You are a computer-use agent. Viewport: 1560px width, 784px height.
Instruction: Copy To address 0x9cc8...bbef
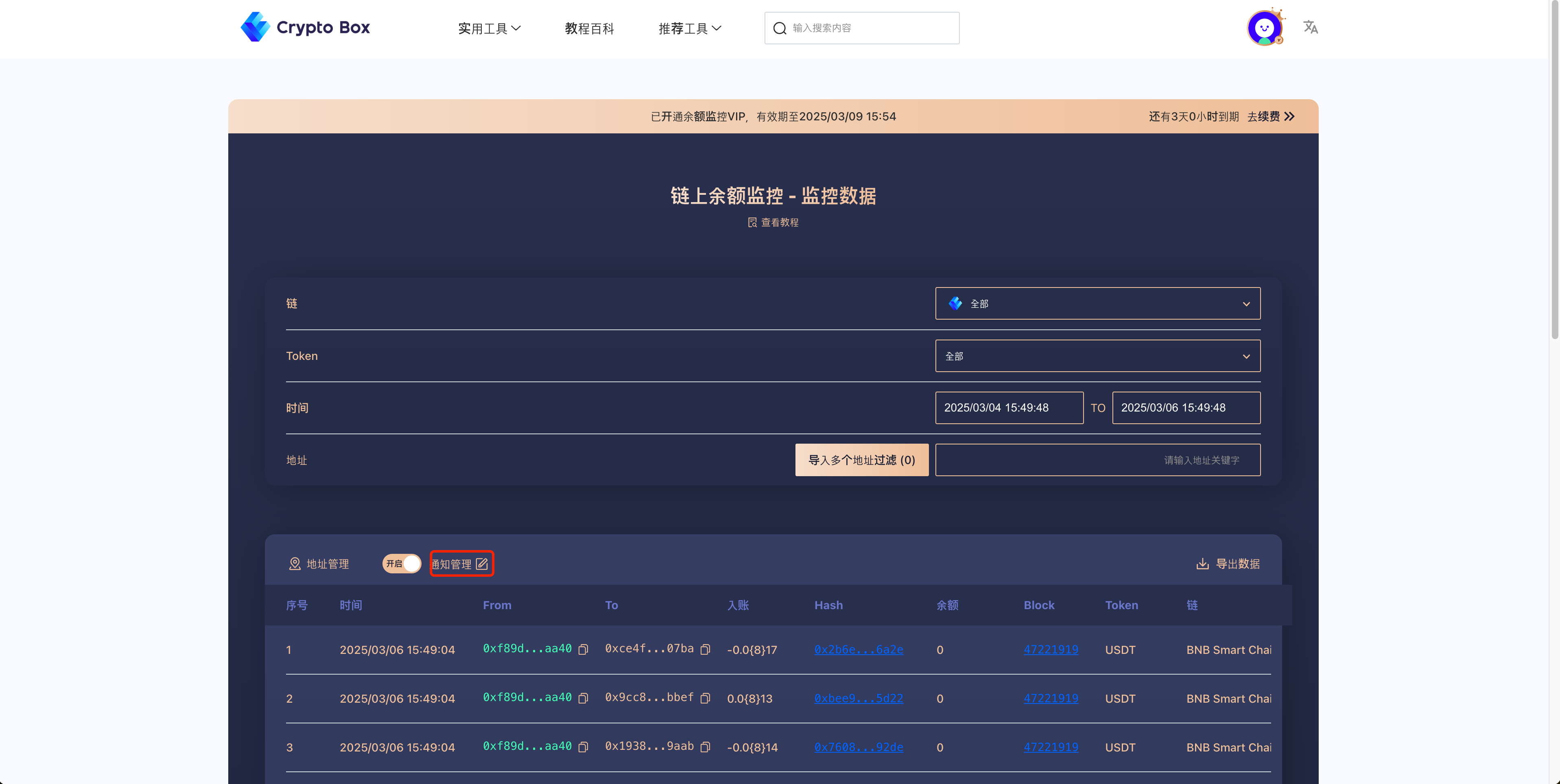(x=706, y=699)
